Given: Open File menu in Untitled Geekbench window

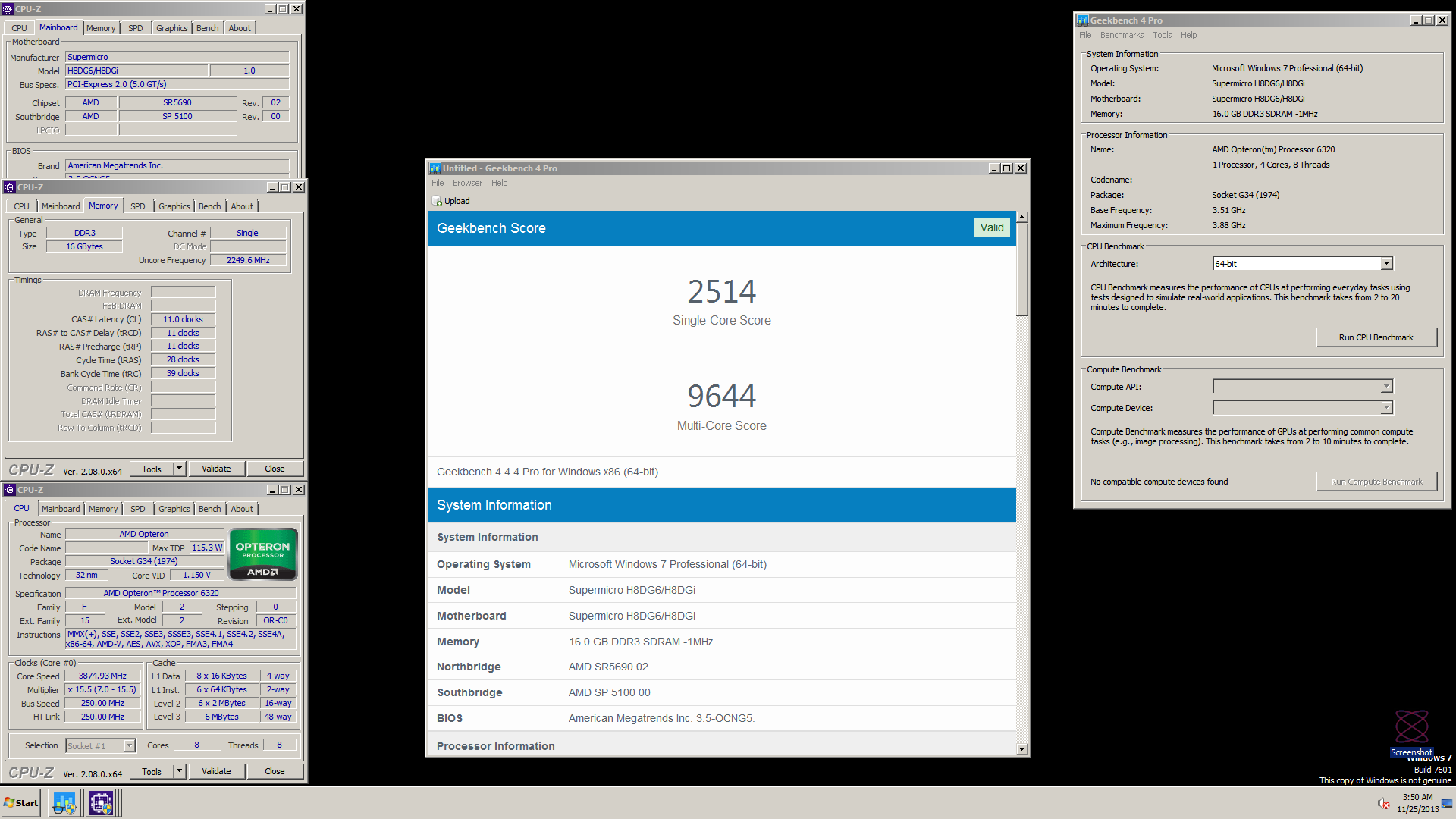Looking at the screenshot, I should click(x=438, y=183).
